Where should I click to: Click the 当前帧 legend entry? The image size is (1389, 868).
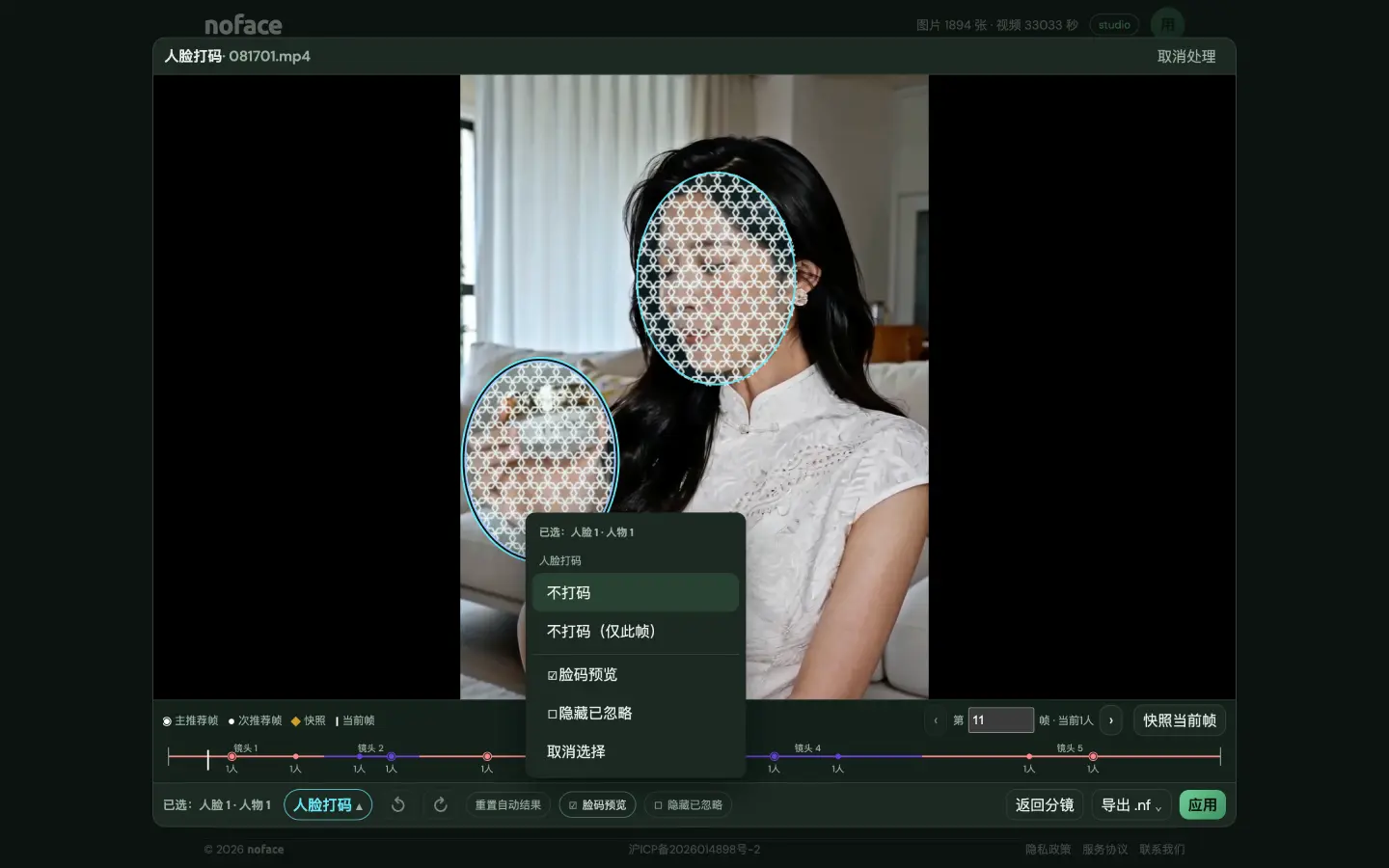(x=355, y=720)
